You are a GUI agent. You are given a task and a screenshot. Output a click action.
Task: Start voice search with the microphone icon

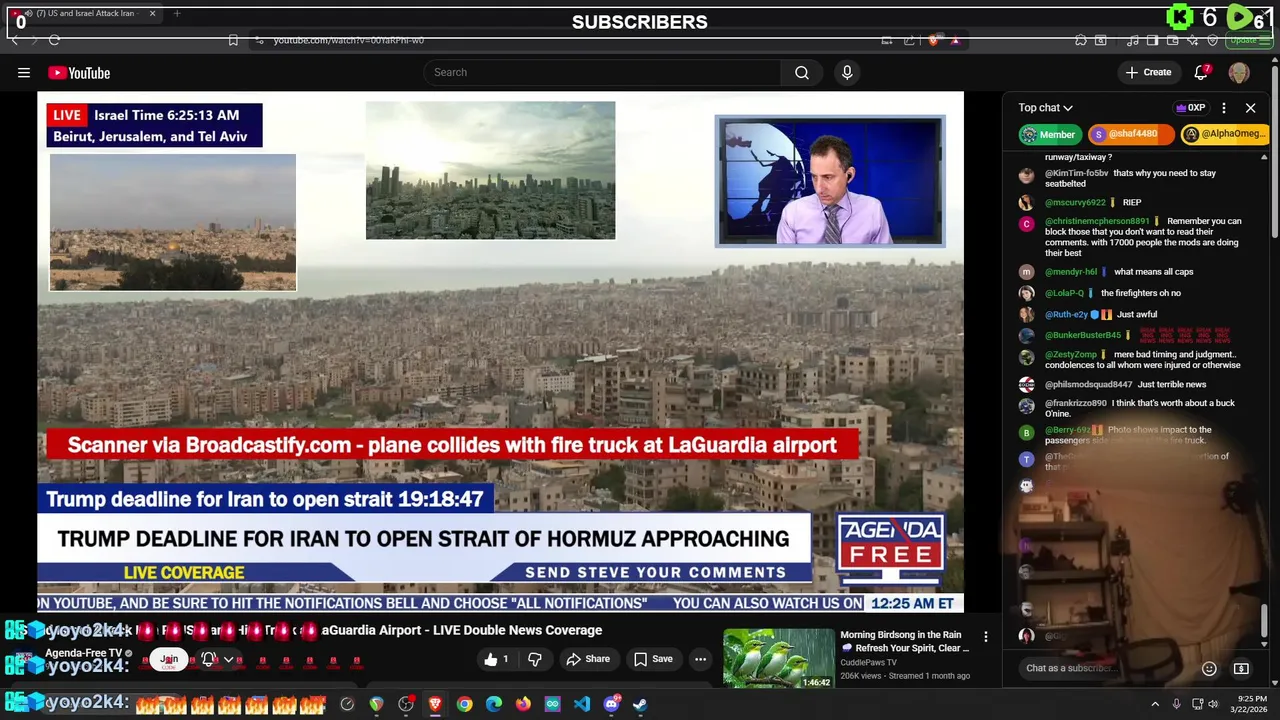(x=847, y=72)
